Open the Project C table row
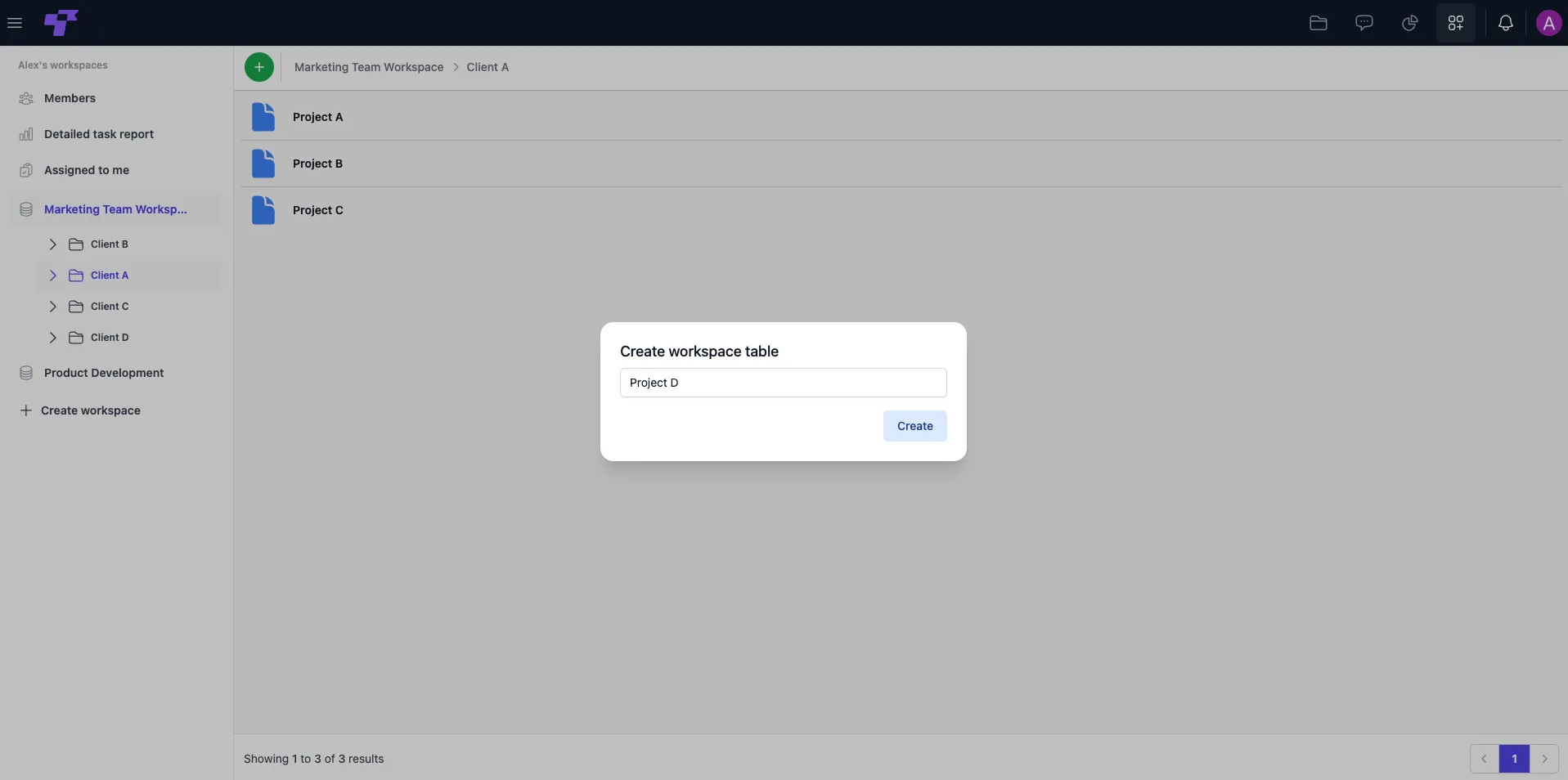1568x780 pixels. click(901, 210)
